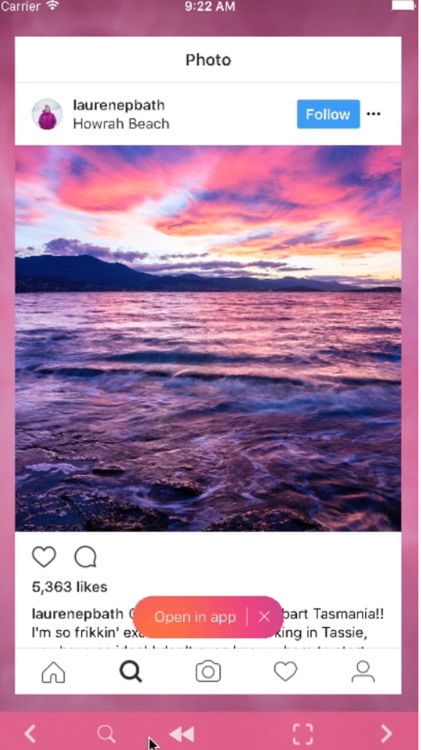Open Search tab with magnifying glass
The image size is (422, 750).
point(131,672)
